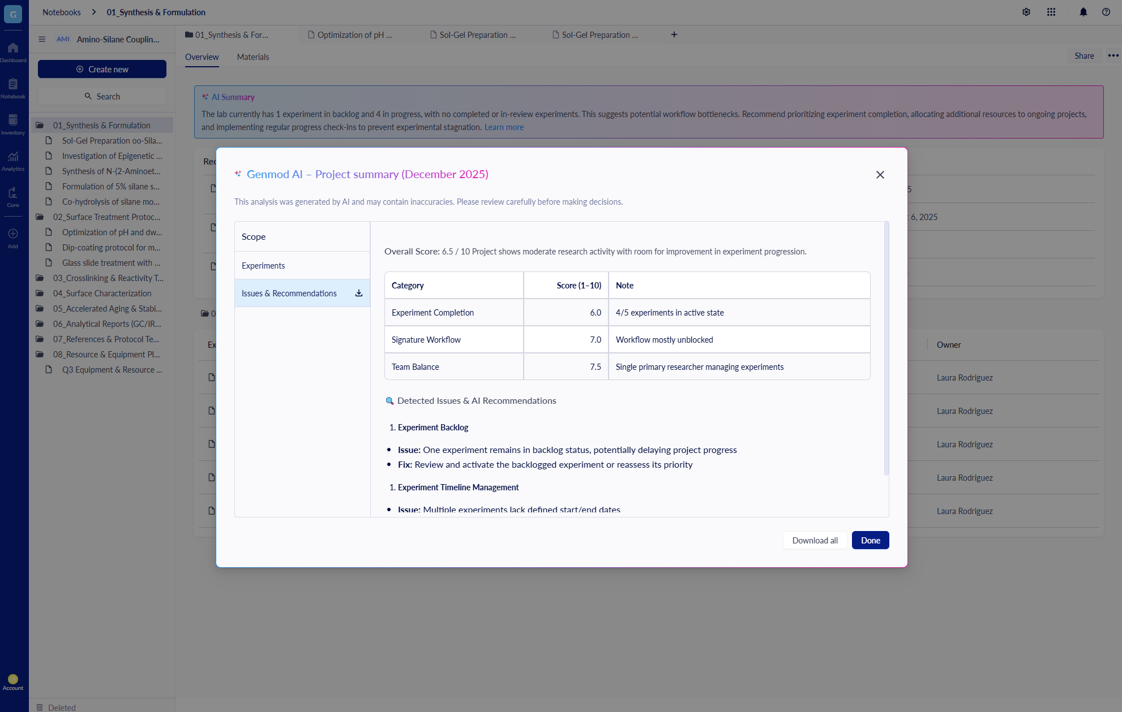Select Experiments in the scope list
Viewport: 1122px width, 712px height.
point(263,265)
